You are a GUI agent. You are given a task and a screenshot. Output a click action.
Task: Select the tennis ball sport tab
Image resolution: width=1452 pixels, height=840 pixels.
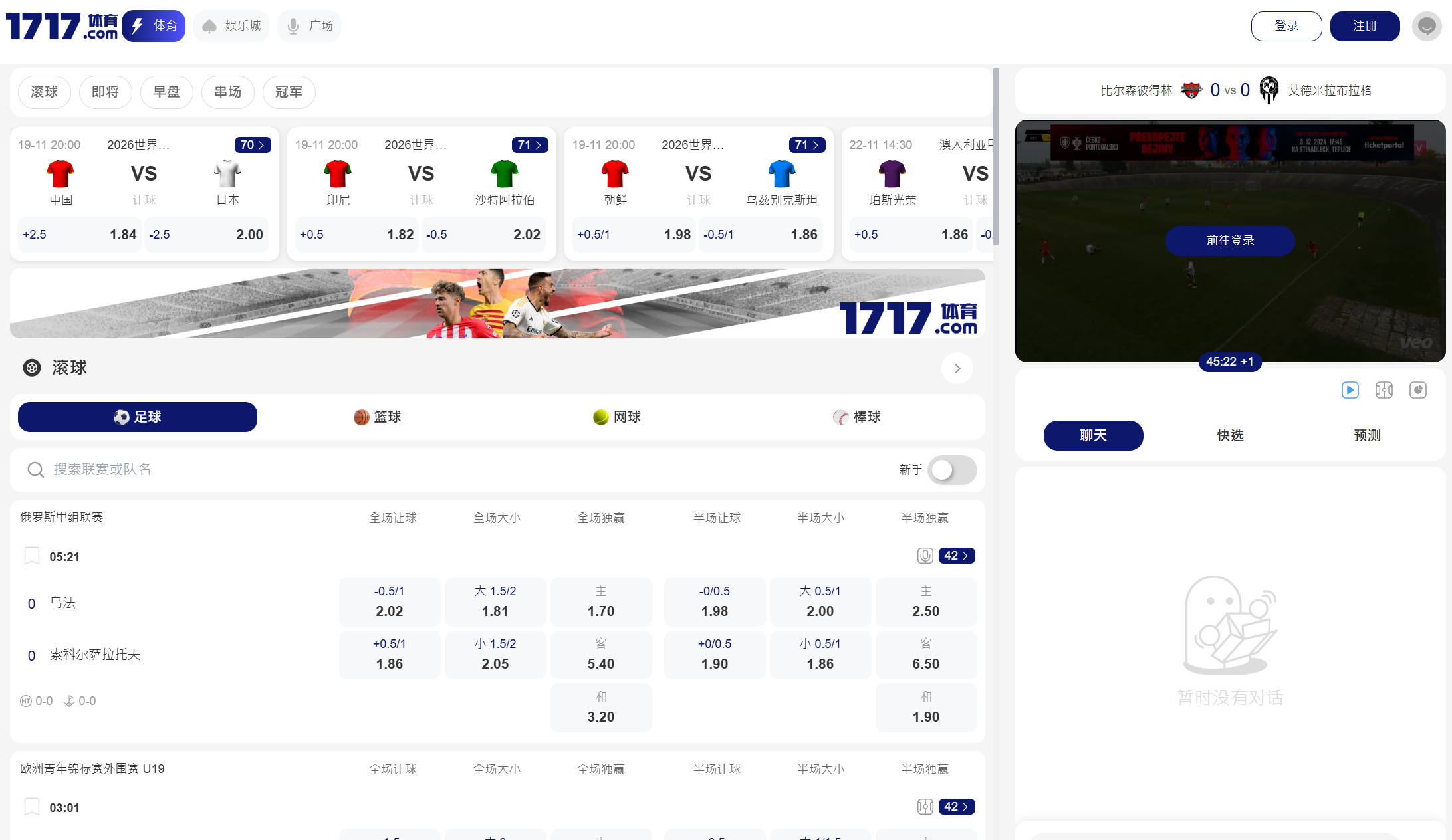[616, 417]
